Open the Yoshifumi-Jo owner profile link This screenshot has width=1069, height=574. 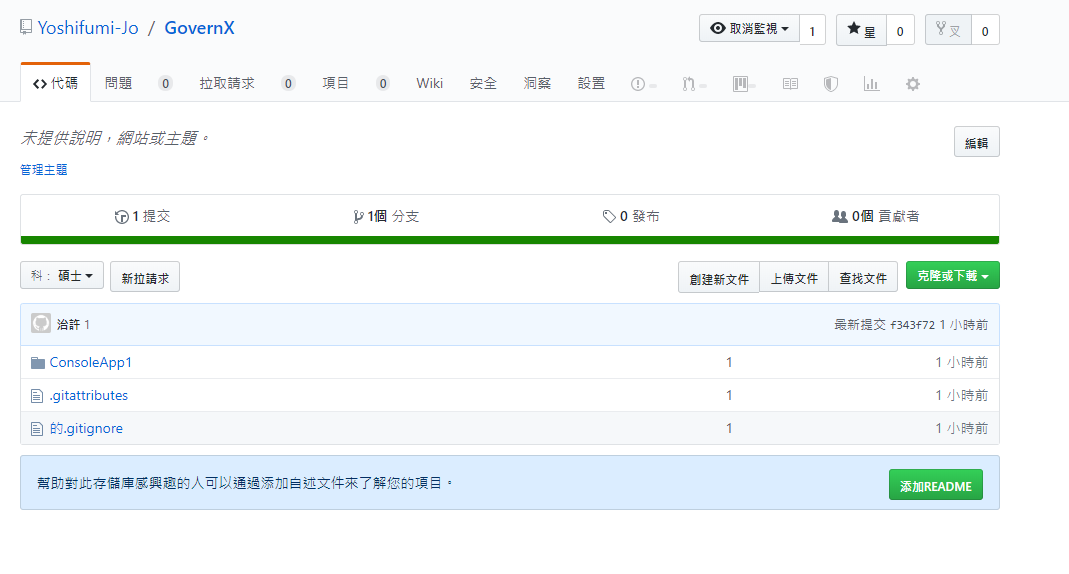[88, 28]
